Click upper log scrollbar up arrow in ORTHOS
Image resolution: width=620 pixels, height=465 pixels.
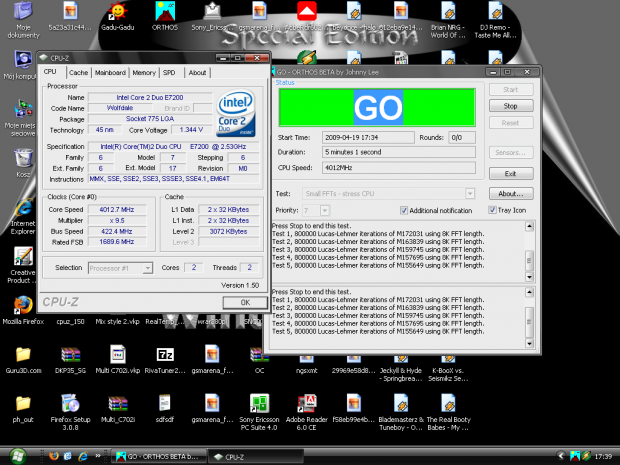(529, 227)
